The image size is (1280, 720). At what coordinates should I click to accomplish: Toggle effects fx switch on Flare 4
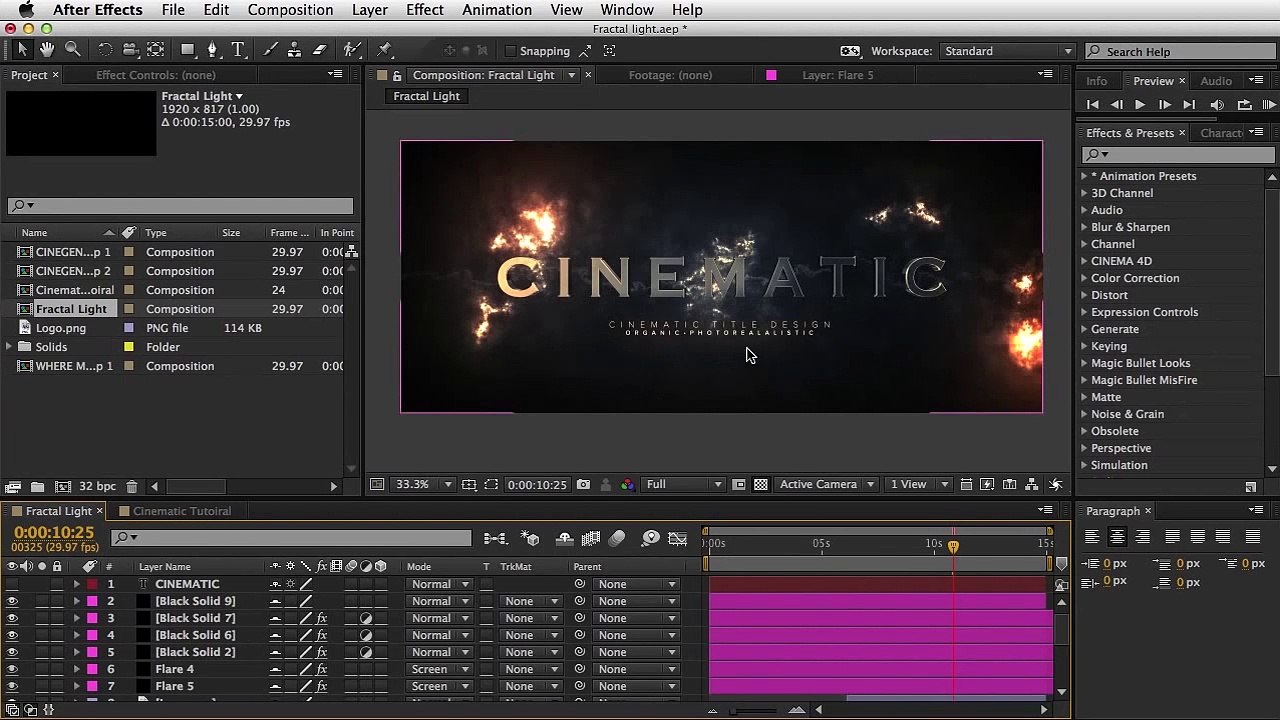coord(322,669)
